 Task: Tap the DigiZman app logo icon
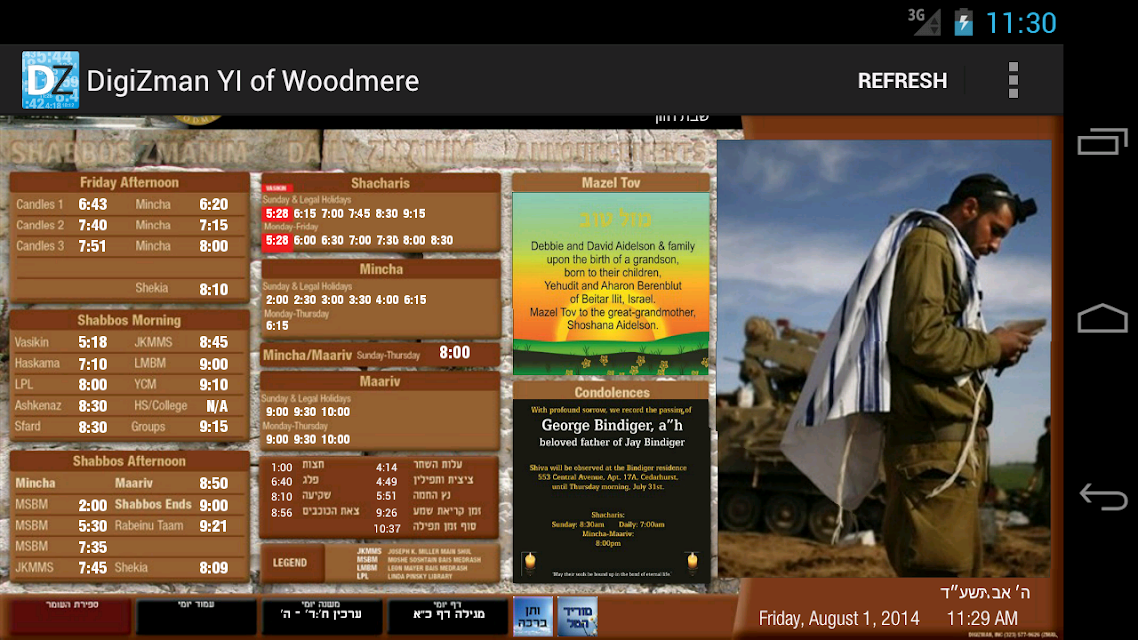click(x=50, y=80)
